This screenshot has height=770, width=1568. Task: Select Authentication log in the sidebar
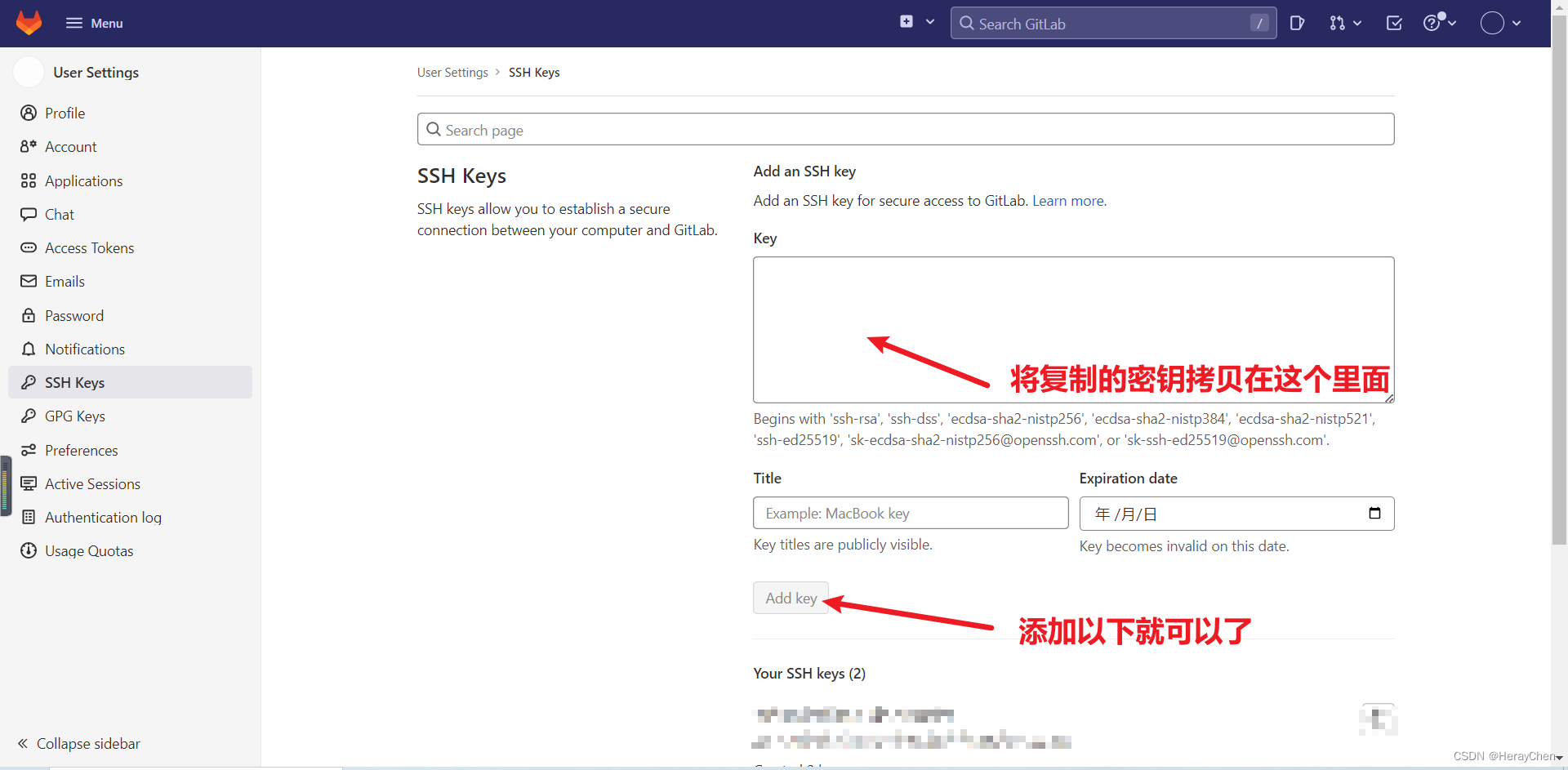coord(102,517)
